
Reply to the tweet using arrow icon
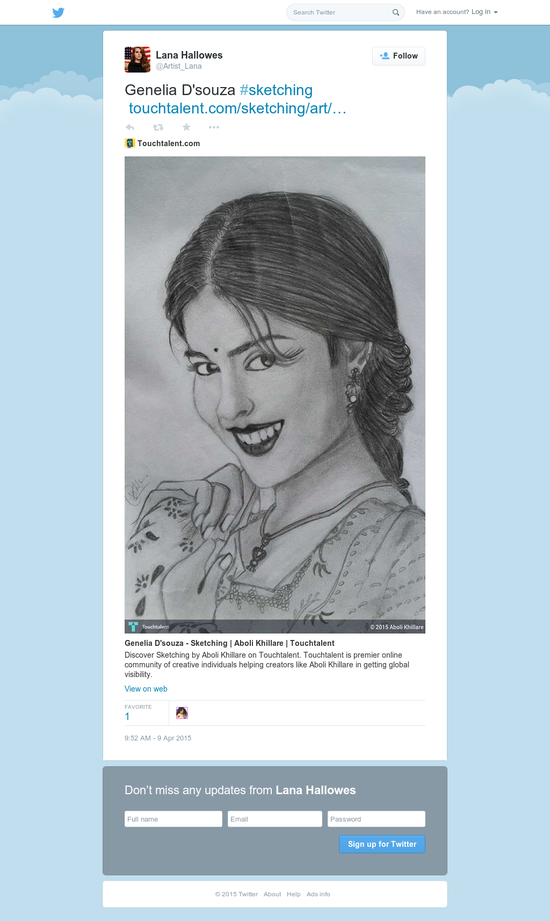[130, 127]
